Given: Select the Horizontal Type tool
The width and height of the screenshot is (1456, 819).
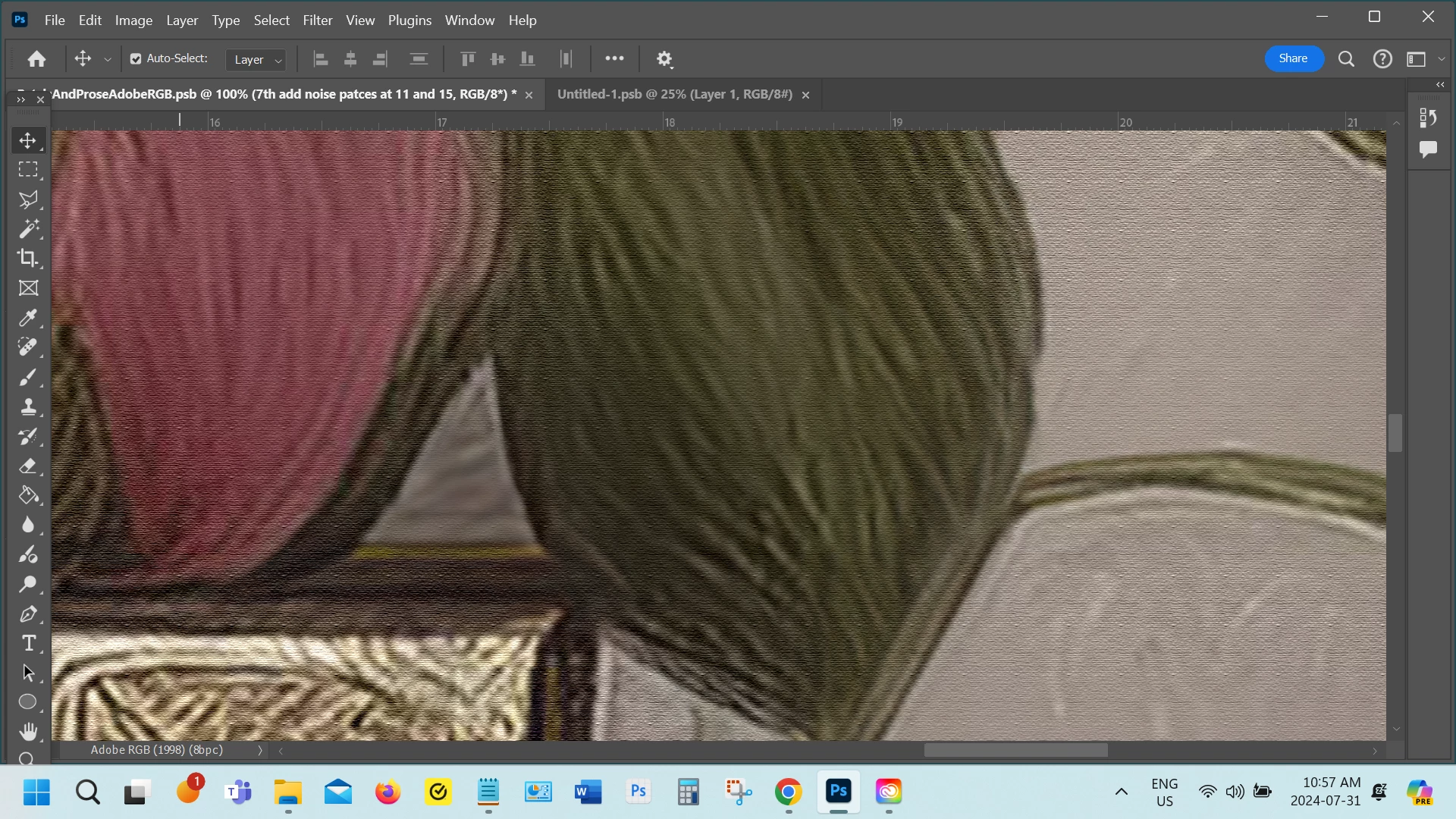Looking at the screenshot, I should [x=28, y=644].
